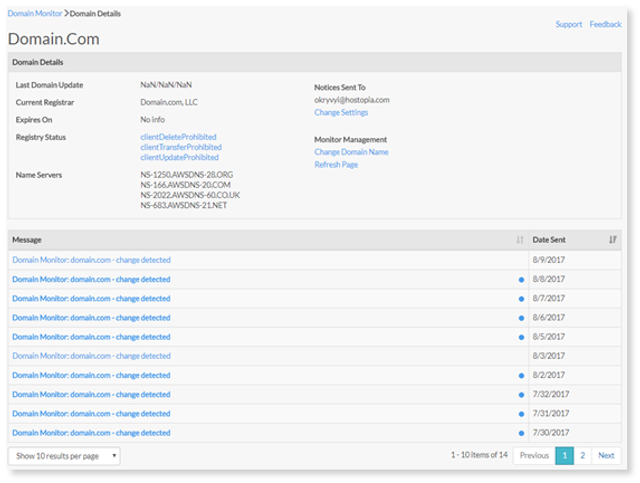The image size is (640, 483).
Task: Click the 1 - 10 items of 14 text
Action: [x=479, y=455]
